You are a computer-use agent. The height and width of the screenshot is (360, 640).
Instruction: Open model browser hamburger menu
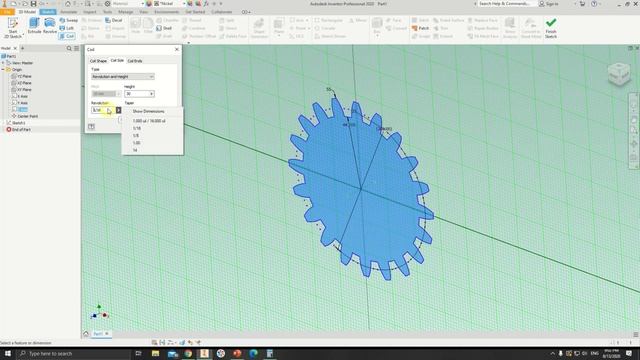coord(76,48)
